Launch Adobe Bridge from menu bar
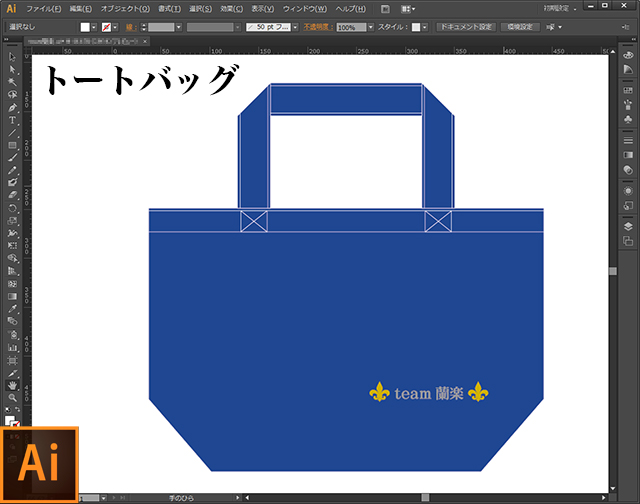 tap(385, 9)
